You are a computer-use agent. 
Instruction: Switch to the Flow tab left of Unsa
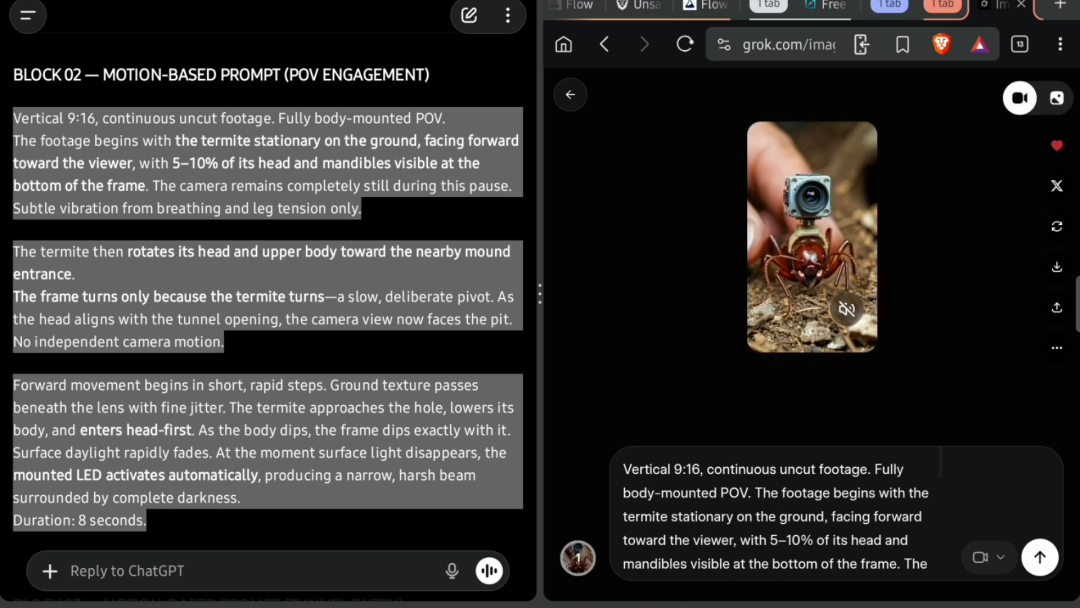point(572,6)
